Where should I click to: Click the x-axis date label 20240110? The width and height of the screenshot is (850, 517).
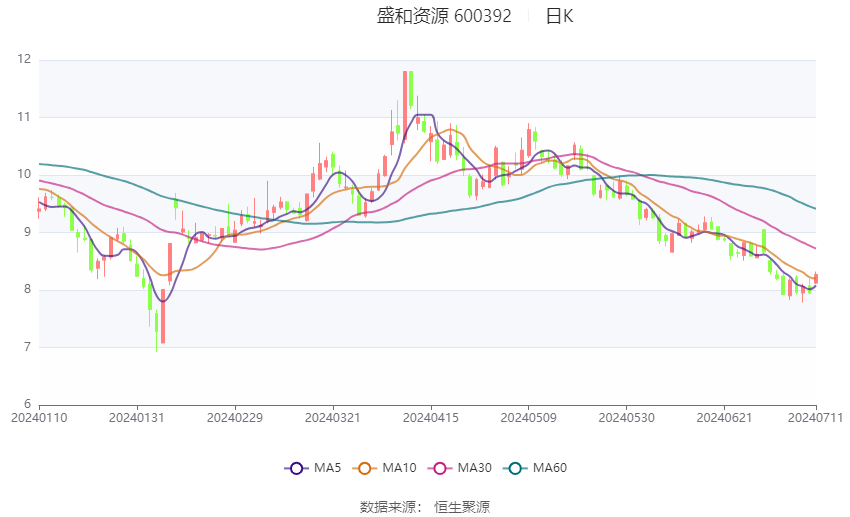(x=39, y=418)
